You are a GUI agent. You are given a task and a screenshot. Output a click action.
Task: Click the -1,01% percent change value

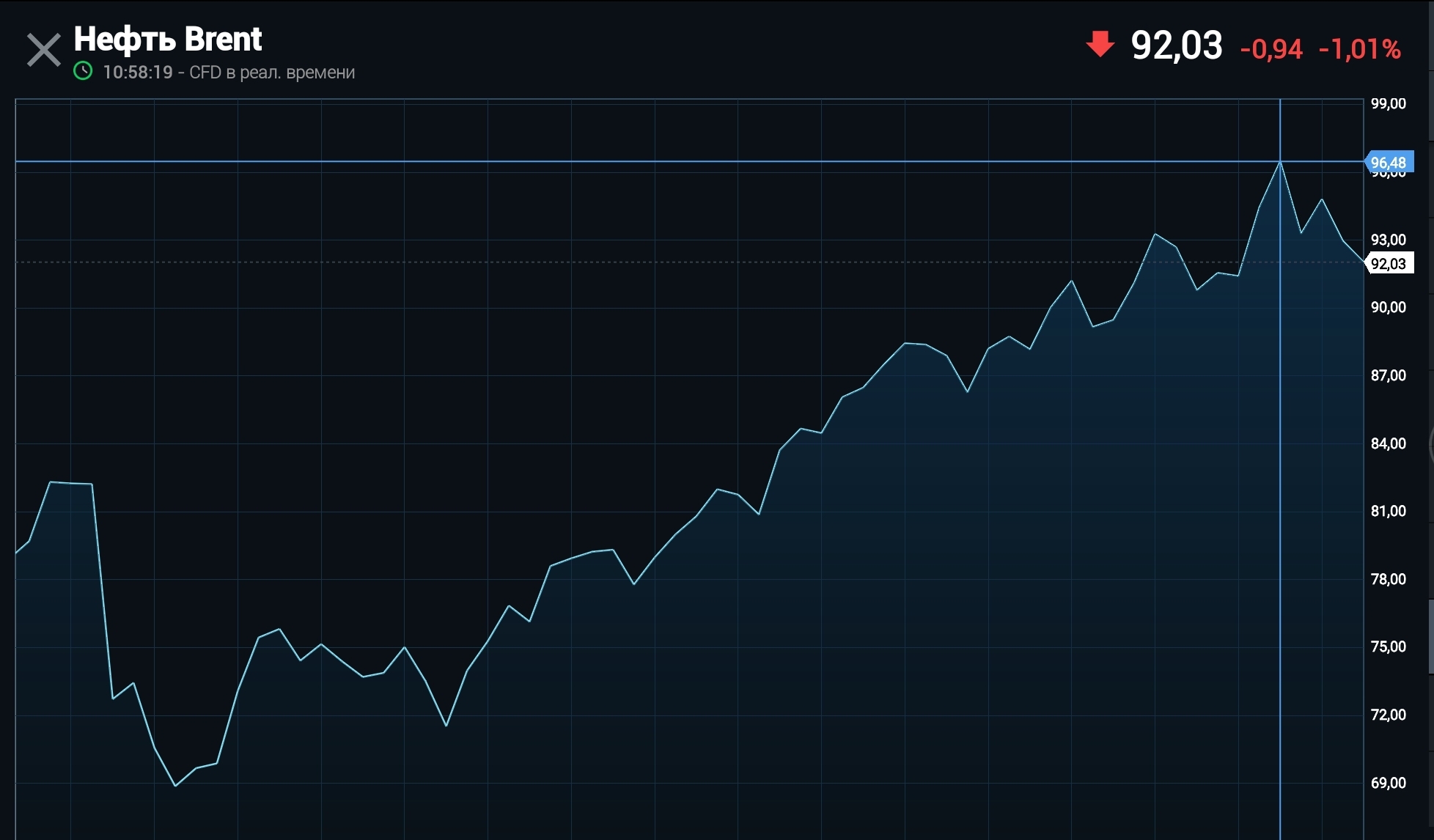point(1360,49)
